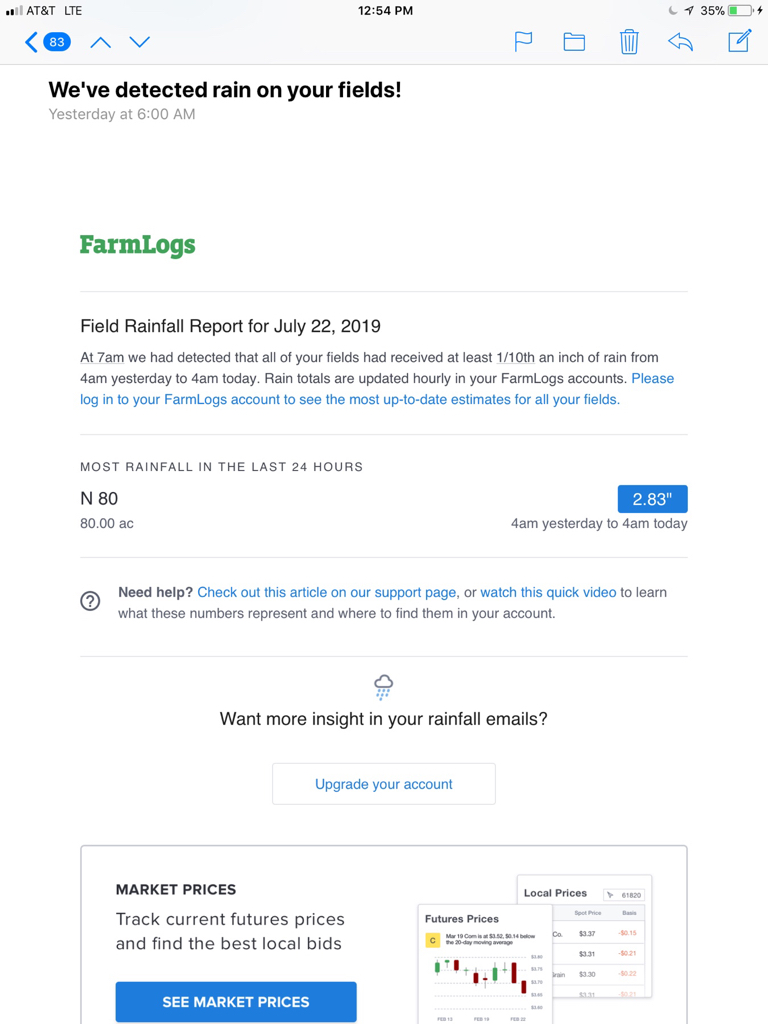
Task: Click Upgrade your account button
Action: (384, 784)
